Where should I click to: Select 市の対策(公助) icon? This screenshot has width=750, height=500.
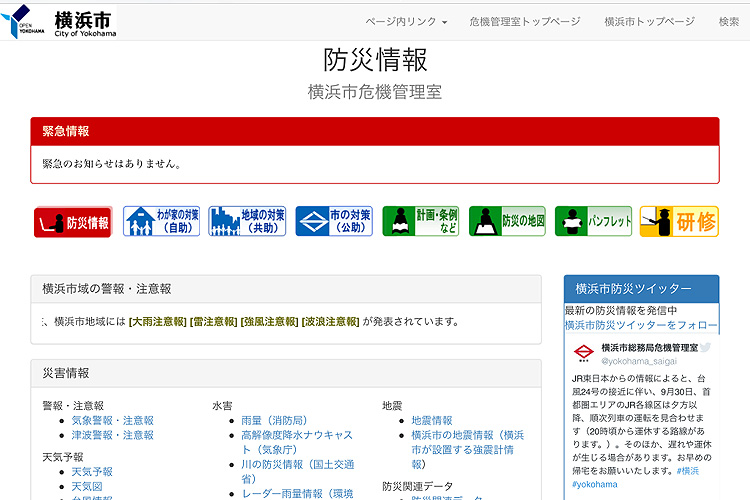[333, 222]
